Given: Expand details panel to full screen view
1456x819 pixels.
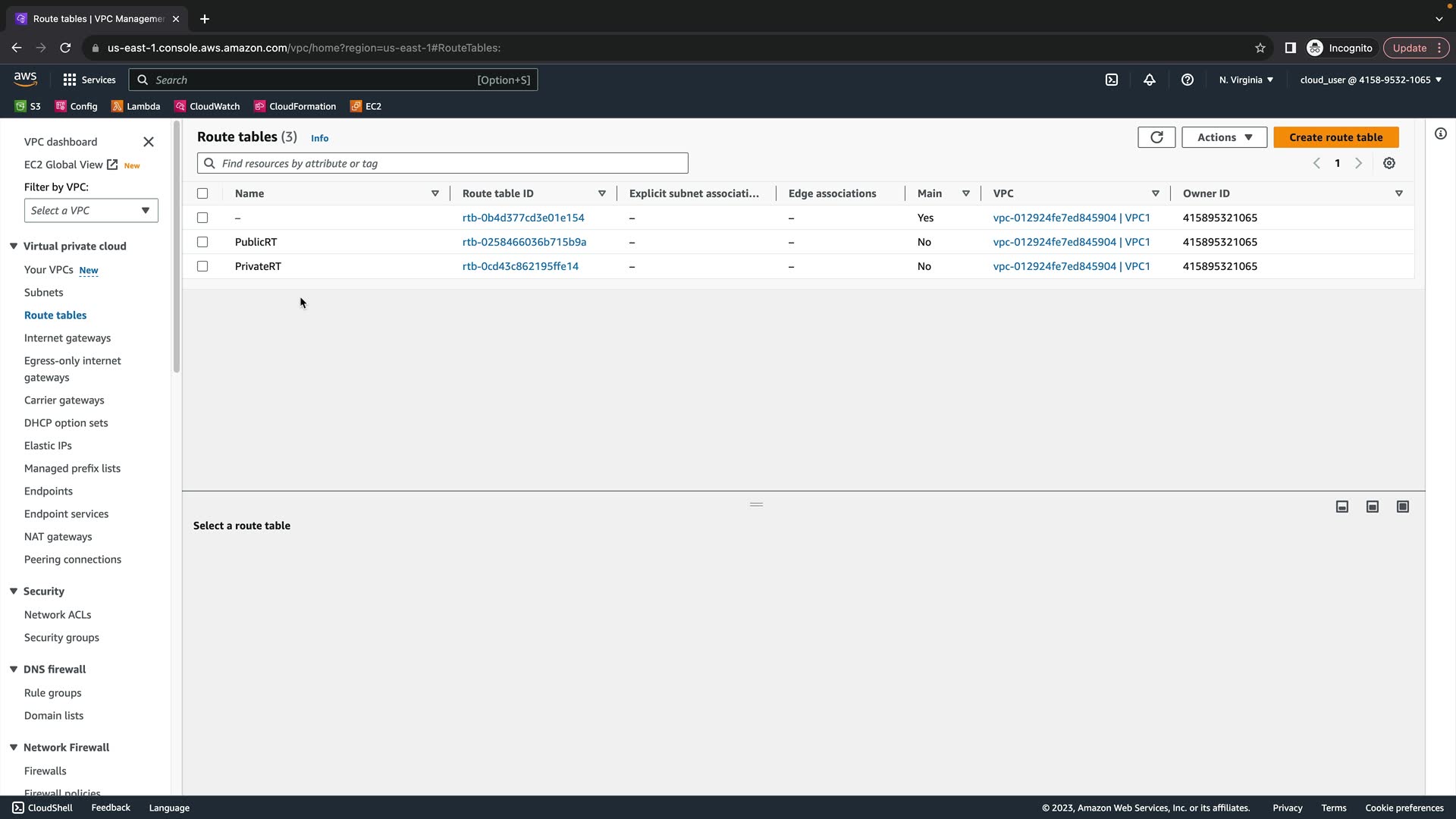Looking at the screenshot, I should click(x=1403, y=507).
